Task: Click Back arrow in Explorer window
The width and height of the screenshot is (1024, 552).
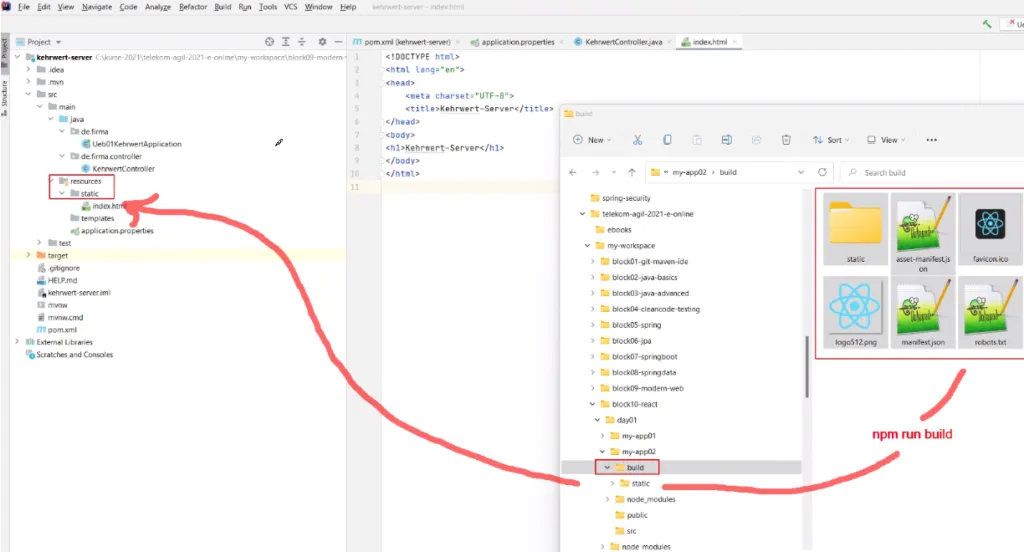Action: click(573, 172)
